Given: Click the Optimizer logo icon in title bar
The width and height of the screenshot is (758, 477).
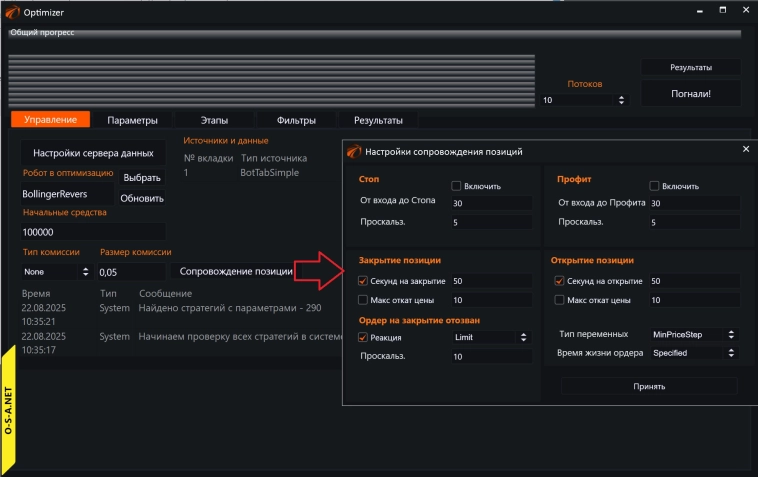Looking at the screenshot, I should (12, 11).
